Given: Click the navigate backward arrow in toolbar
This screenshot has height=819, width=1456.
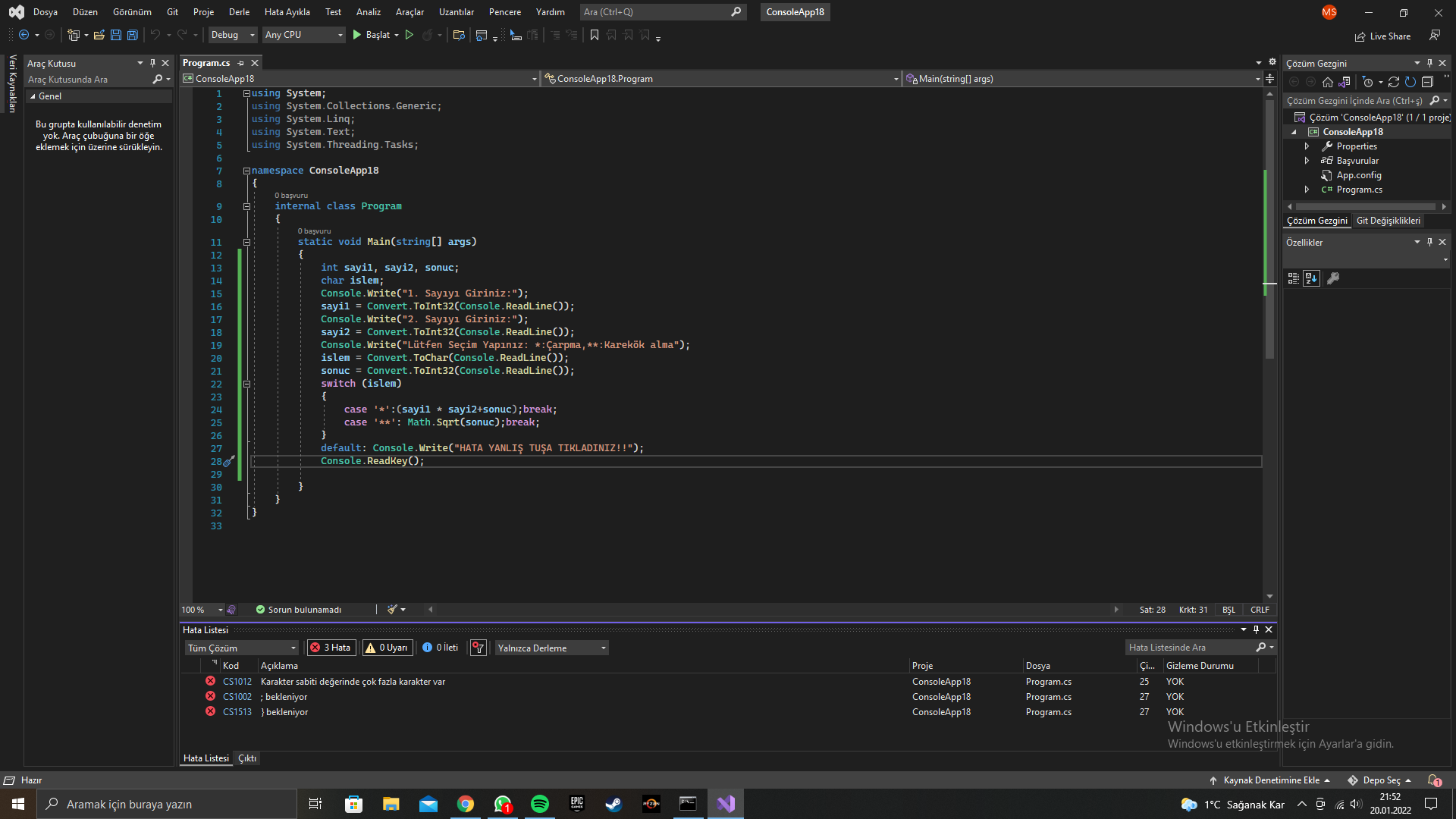Looking at the screenshot, I should pos(24,35).
